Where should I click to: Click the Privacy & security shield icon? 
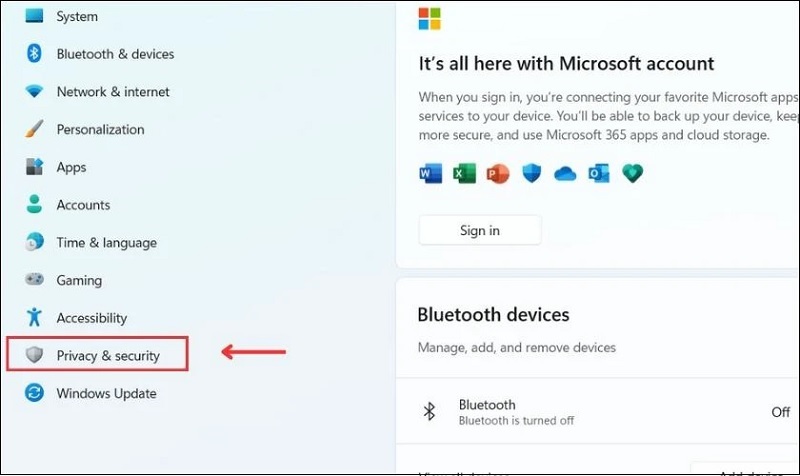coord(35,355)
